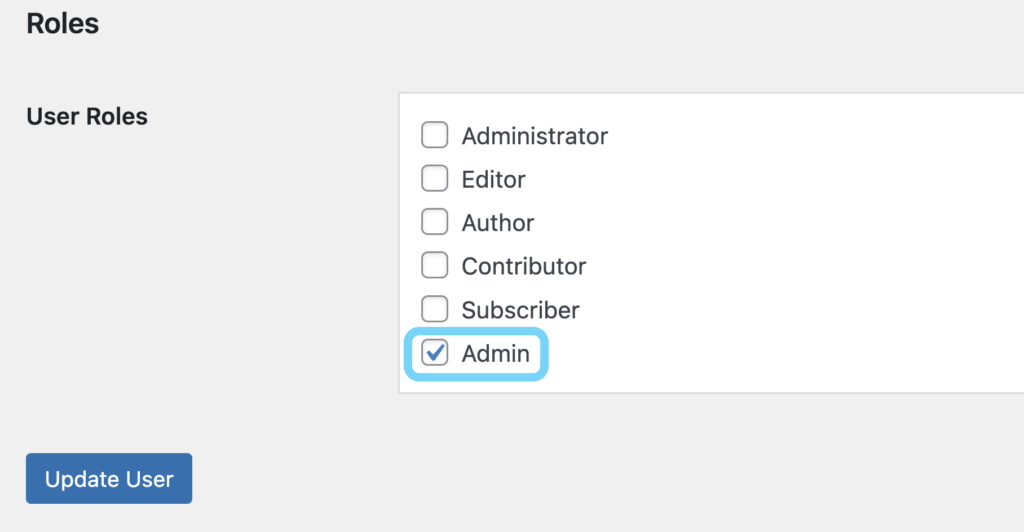
Task: Click the User Roles field label
Action: [86, 116]
